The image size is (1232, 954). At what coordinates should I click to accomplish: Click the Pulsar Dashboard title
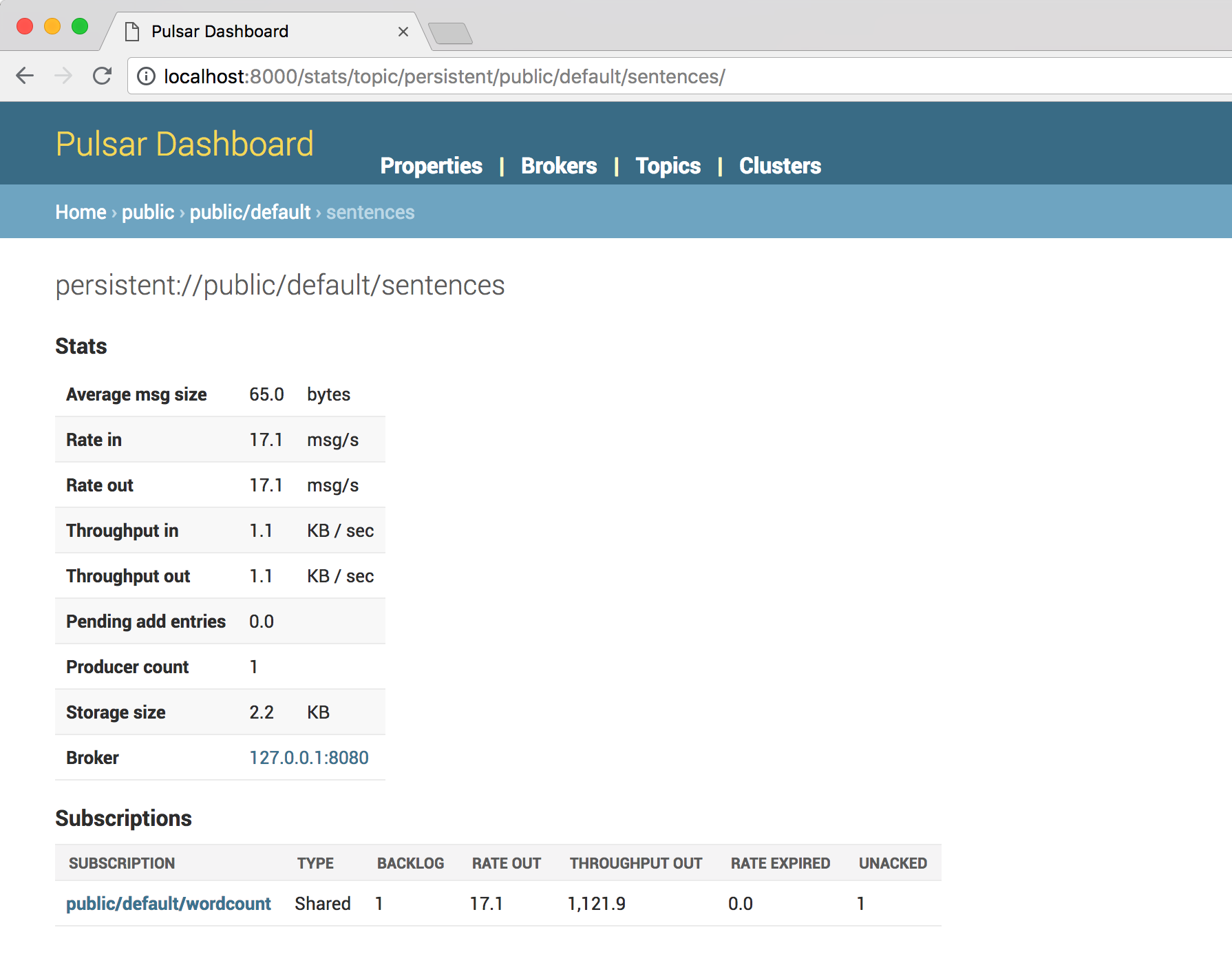[x=184, y=144]
